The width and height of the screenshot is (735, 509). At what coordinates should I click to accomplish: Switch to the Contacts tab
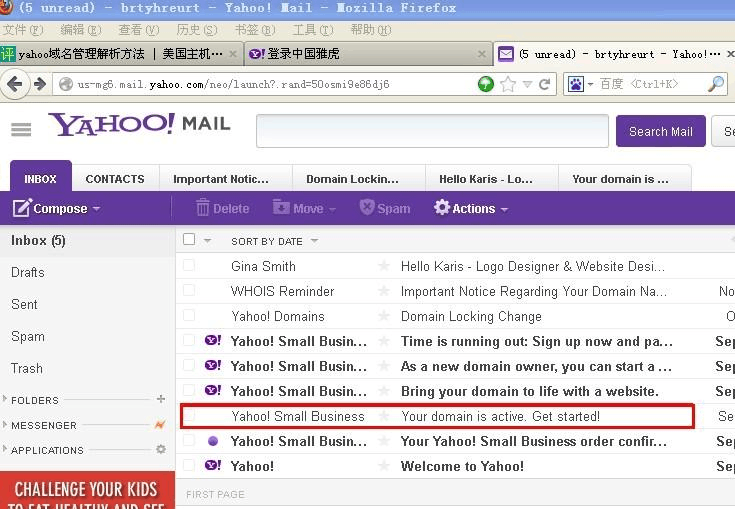pyautogui.click(x=115, y=179)
